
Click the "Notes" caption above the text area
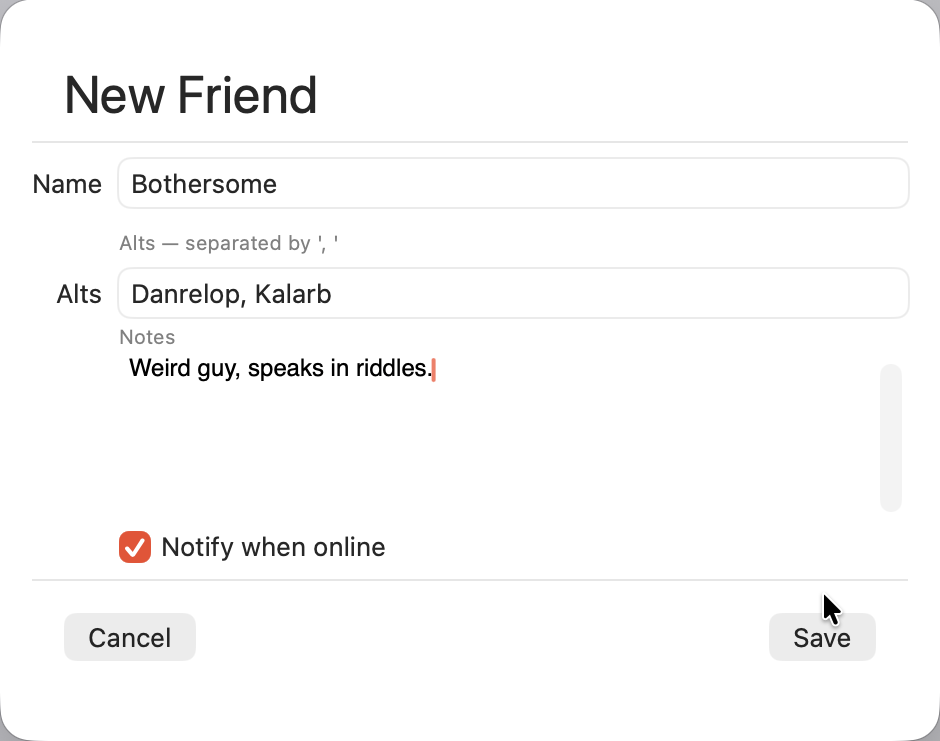coord(147,337)
